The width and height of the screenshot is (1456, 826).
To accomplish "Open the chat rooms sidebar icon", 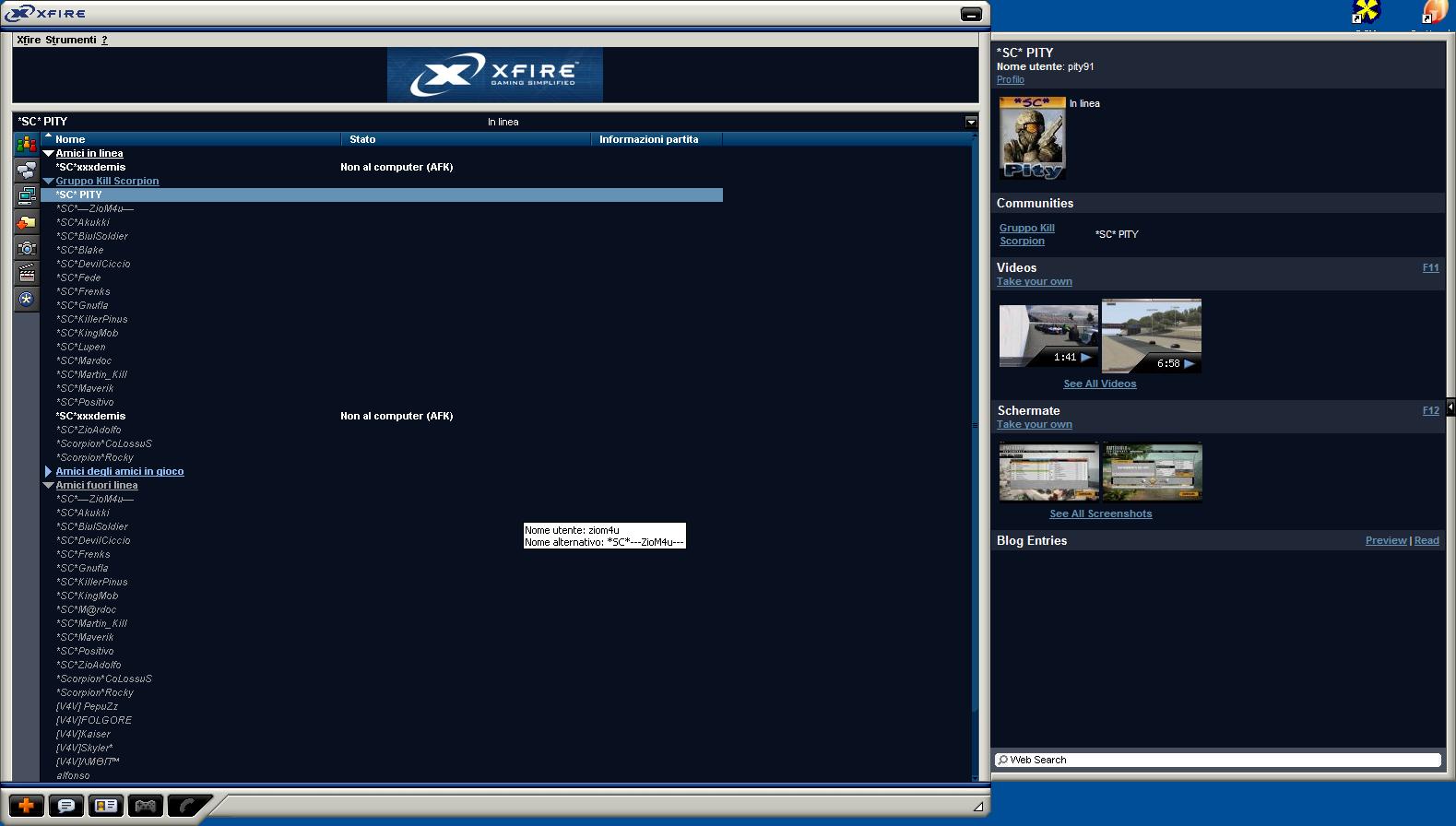I will coord(26,171).
